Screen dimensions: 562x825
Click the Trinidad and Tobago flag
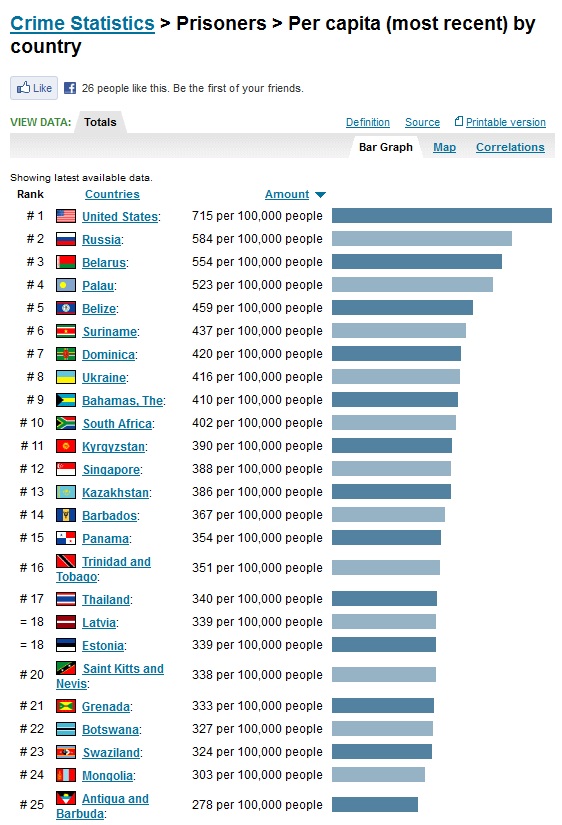pos(66,561)
